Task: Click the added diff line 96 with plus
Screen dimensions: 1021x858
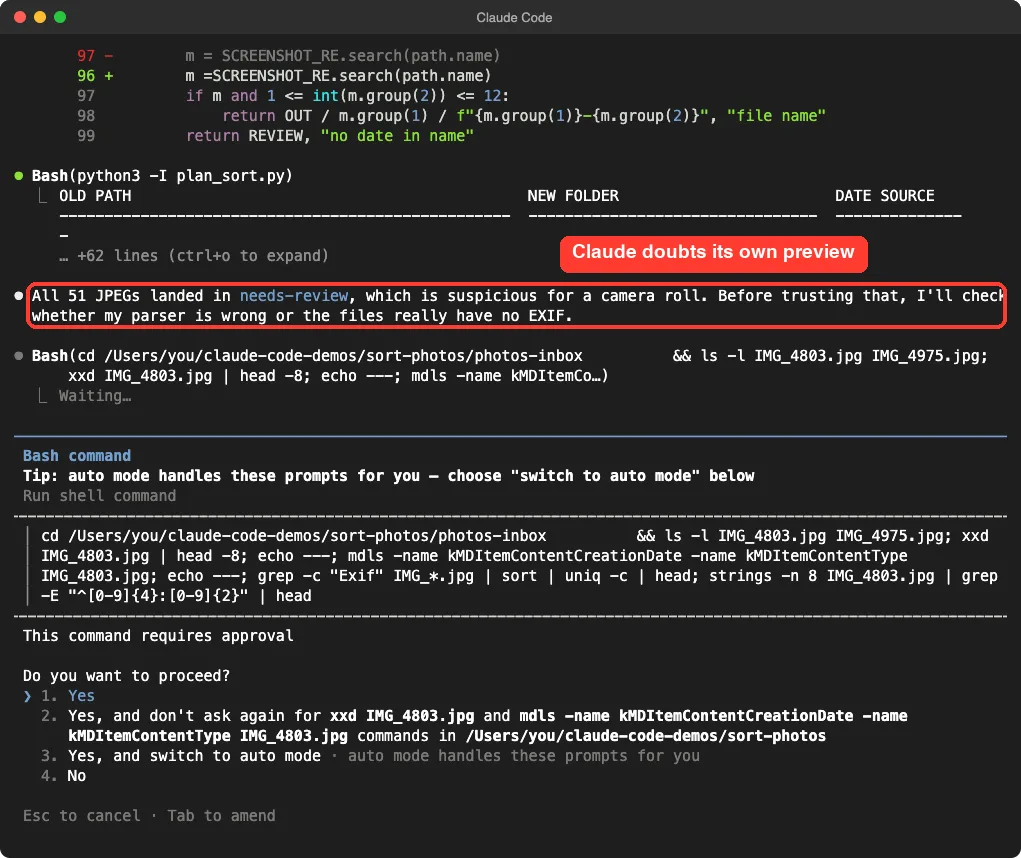Action: [x=284, y=76]
